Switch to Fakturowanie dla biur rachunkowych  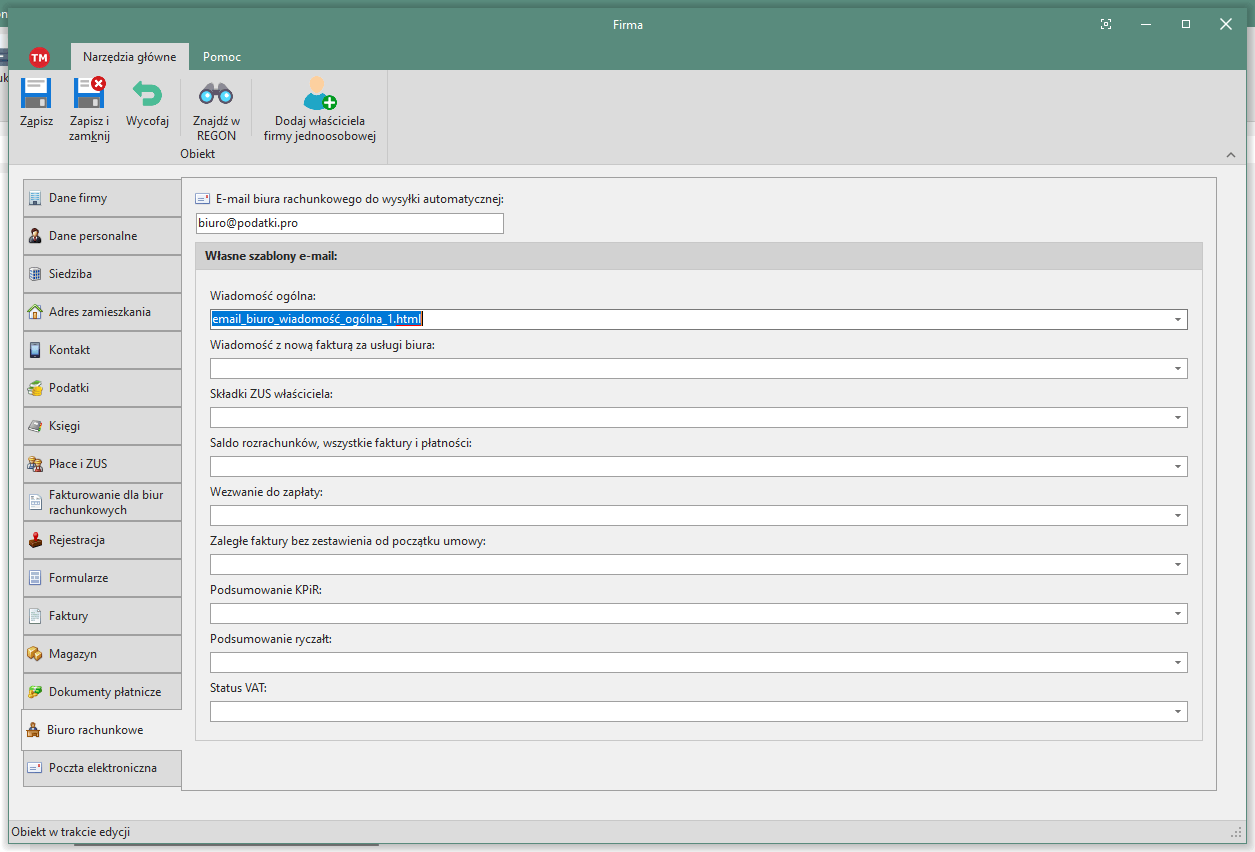(102, 502)
